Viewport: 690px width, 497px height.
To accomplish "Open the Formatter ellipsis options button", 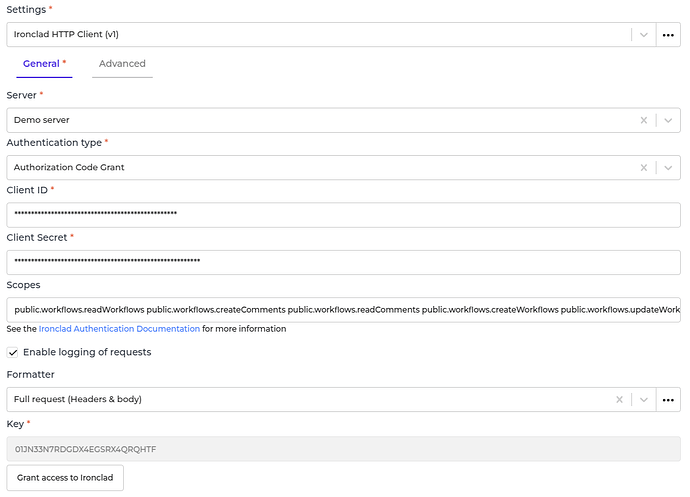I will point(668,400).
